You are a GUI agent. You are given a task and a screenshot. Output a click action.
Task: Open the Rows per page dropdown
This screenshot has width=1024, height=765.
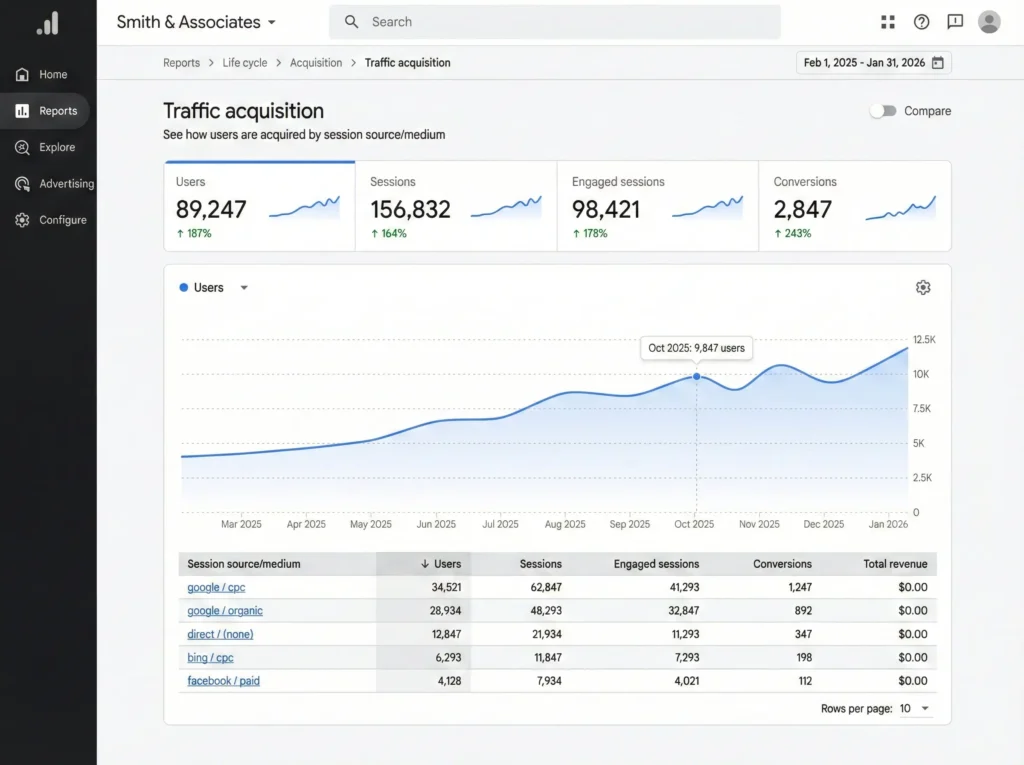point(914,708)
